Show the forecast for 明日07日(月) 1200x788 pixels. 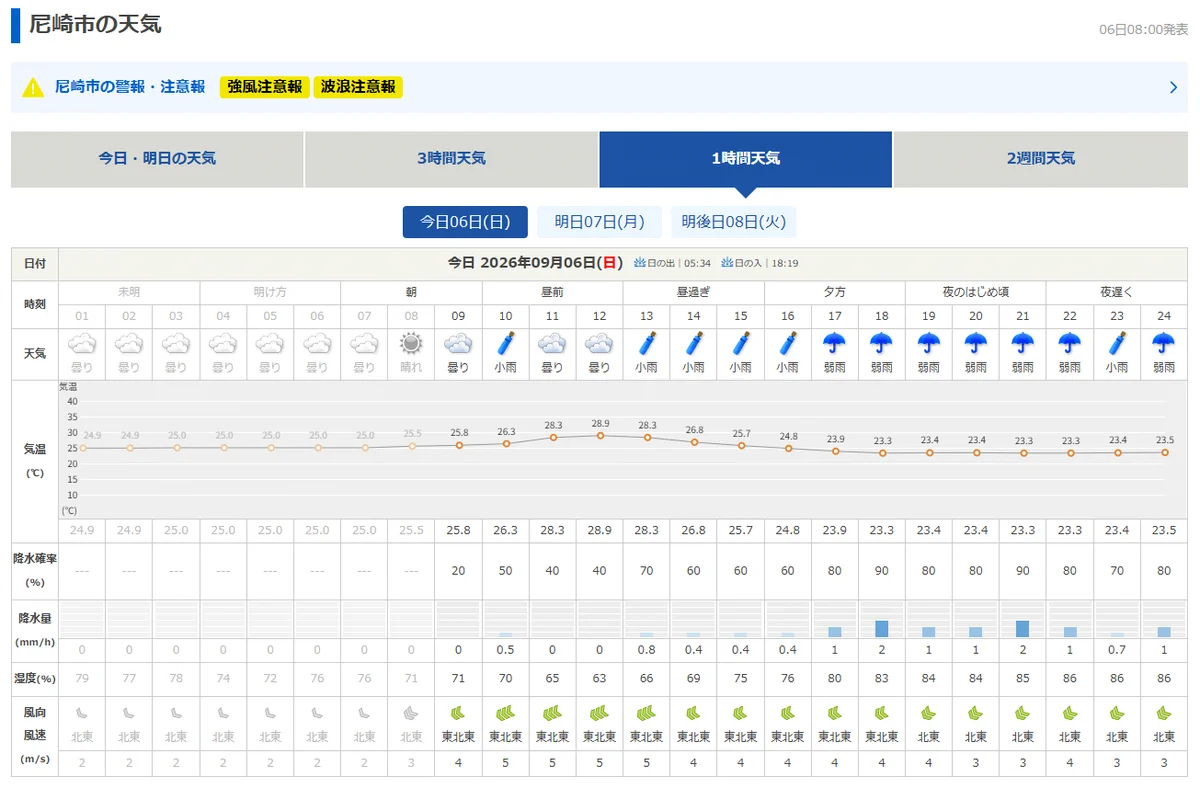[x=600, y=222]
